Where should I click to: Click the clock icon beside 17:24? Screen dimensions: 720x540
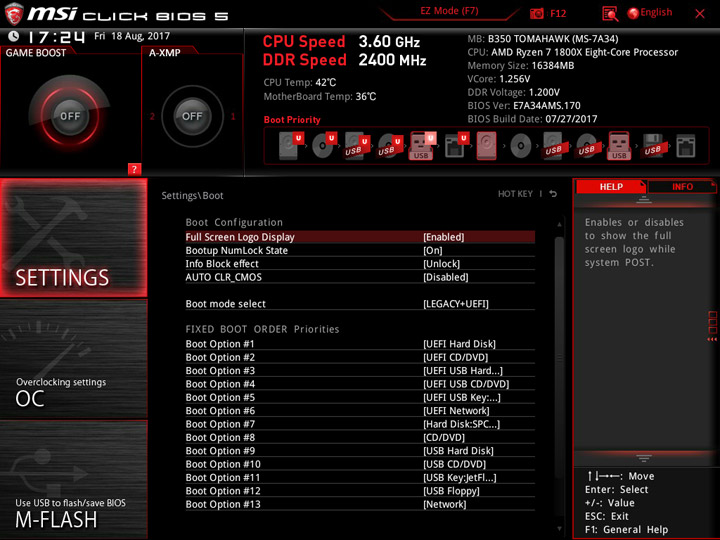(x=14, y=36)
